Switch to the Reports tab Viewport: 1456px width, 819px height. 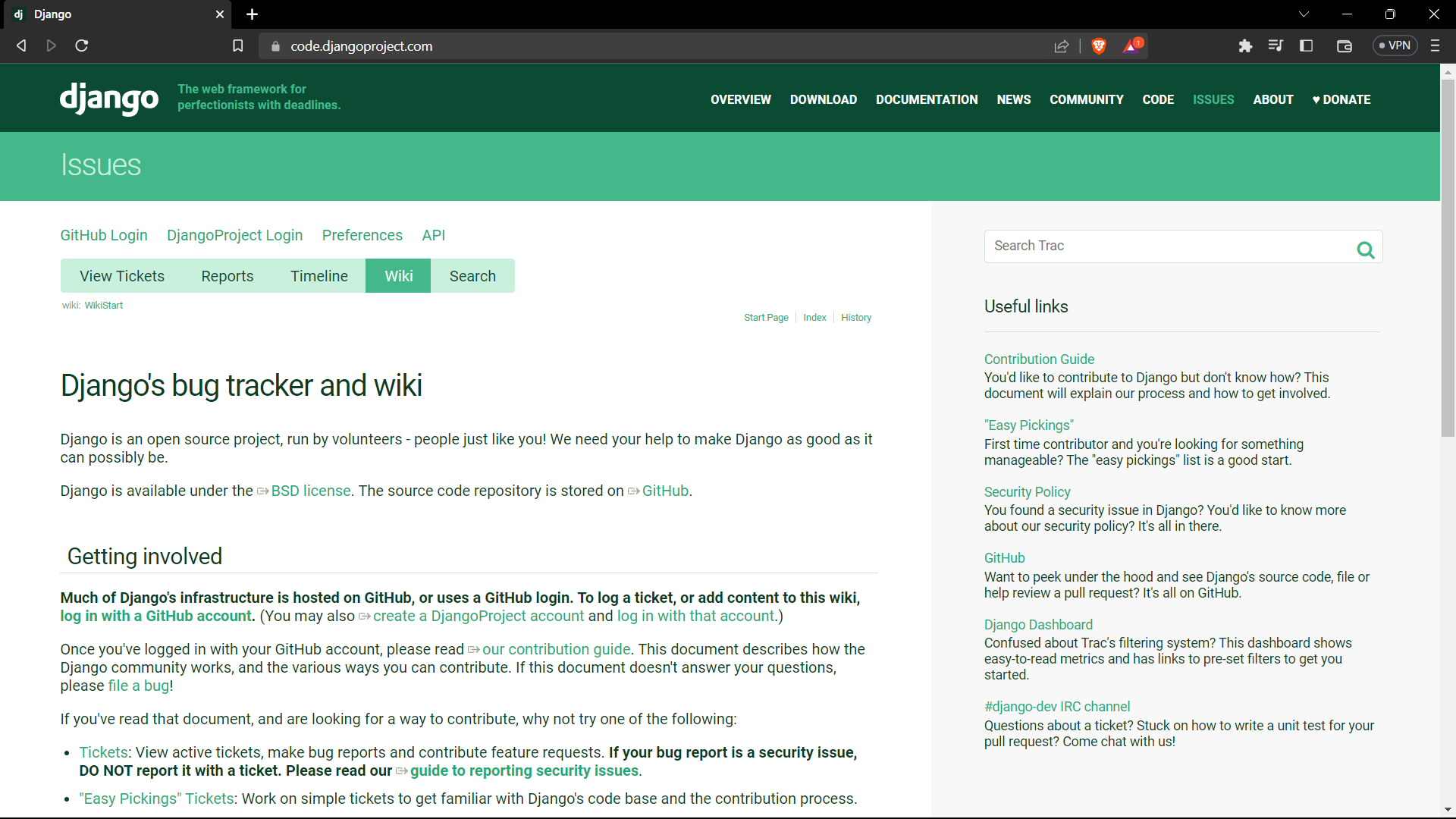coord(227,275)
